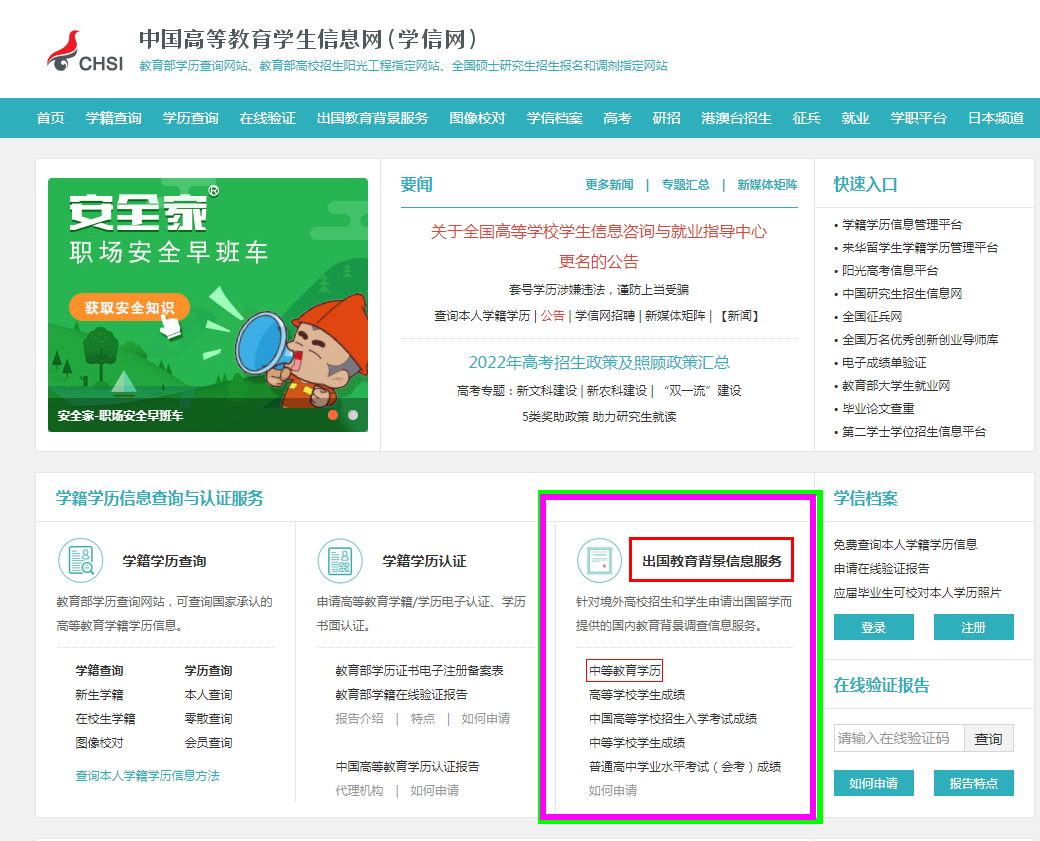The height and width of the screenshot is (841, 1040).
Task: Click the 学籍学历查询 document search icon
Action: click(x=81, y=560)
